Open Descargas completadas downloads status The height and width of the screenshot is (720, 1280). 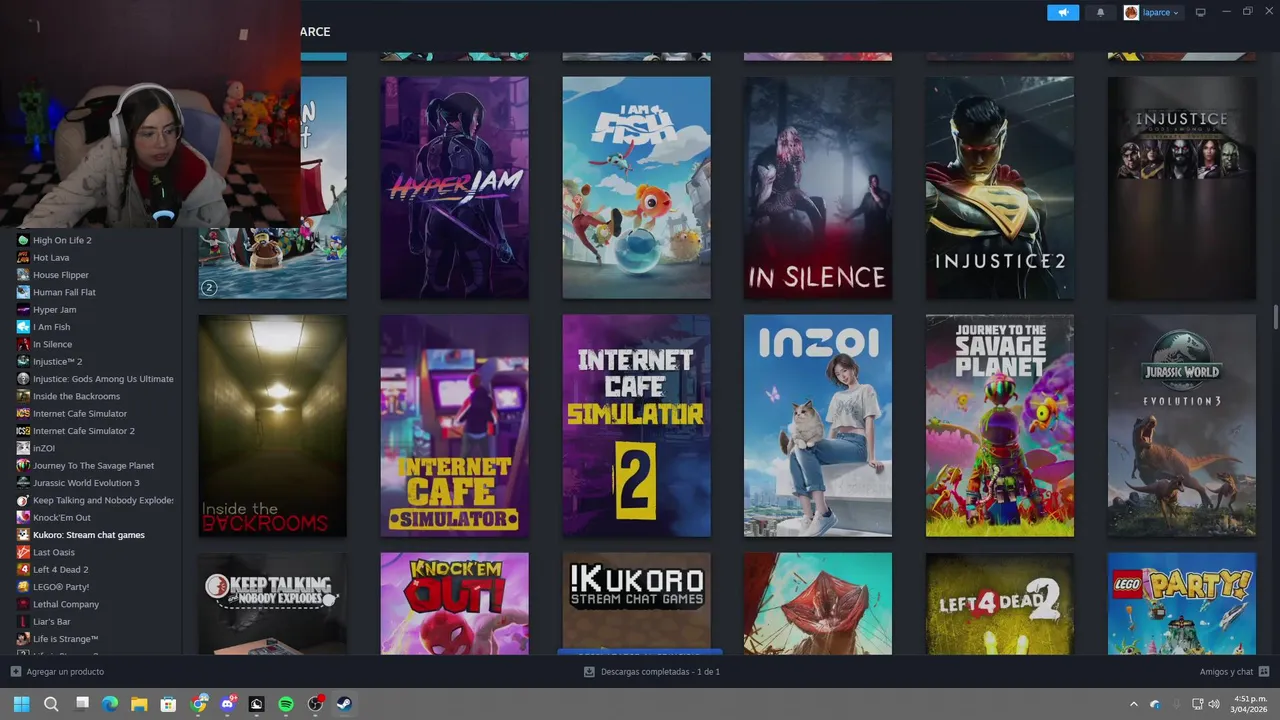(x=651, y=672)
